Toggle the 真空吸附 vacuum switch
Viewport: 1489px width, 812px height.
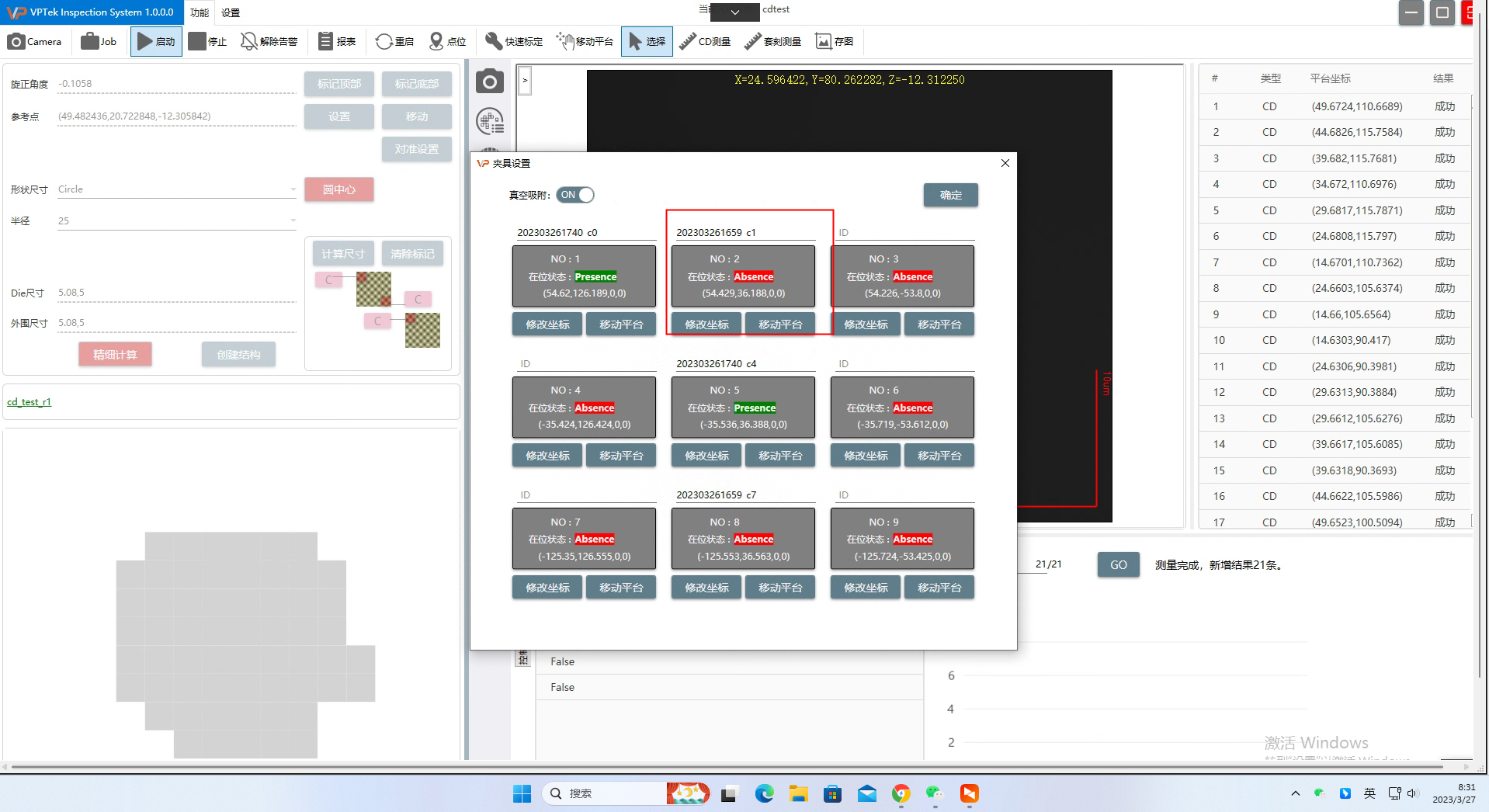pos(575,195)
